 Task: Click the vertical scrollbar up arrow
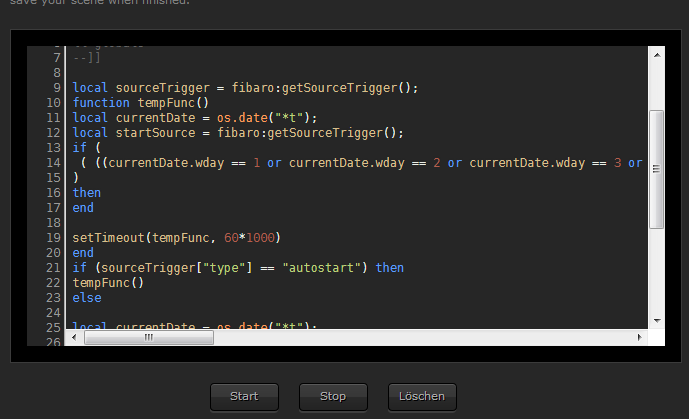(x=656, y=57)
